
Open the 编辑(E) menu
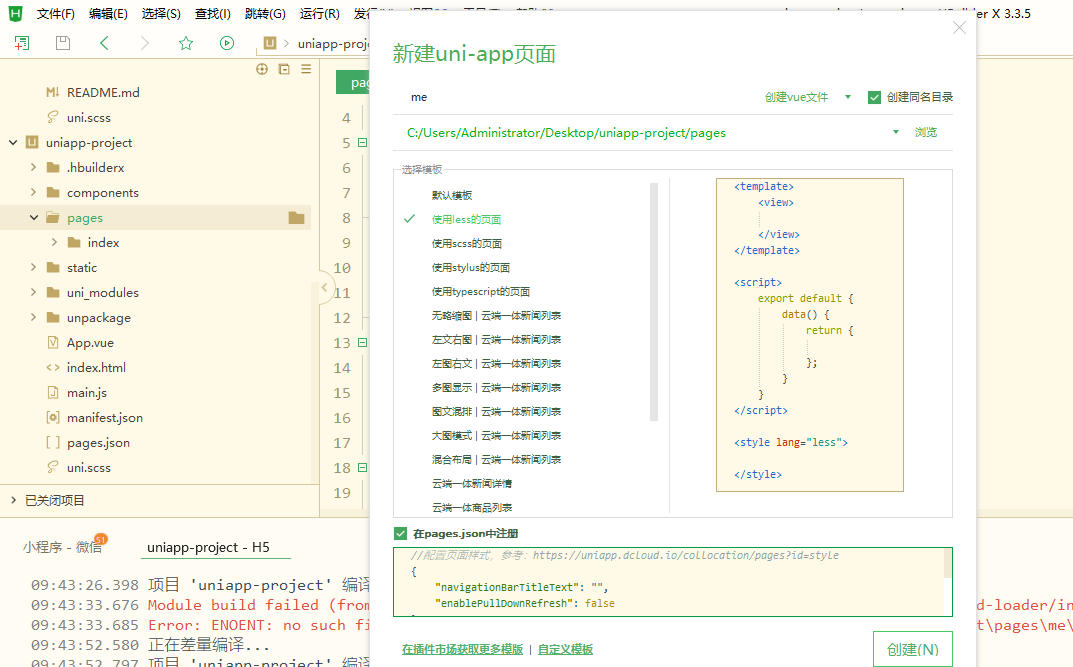(108, 14)
